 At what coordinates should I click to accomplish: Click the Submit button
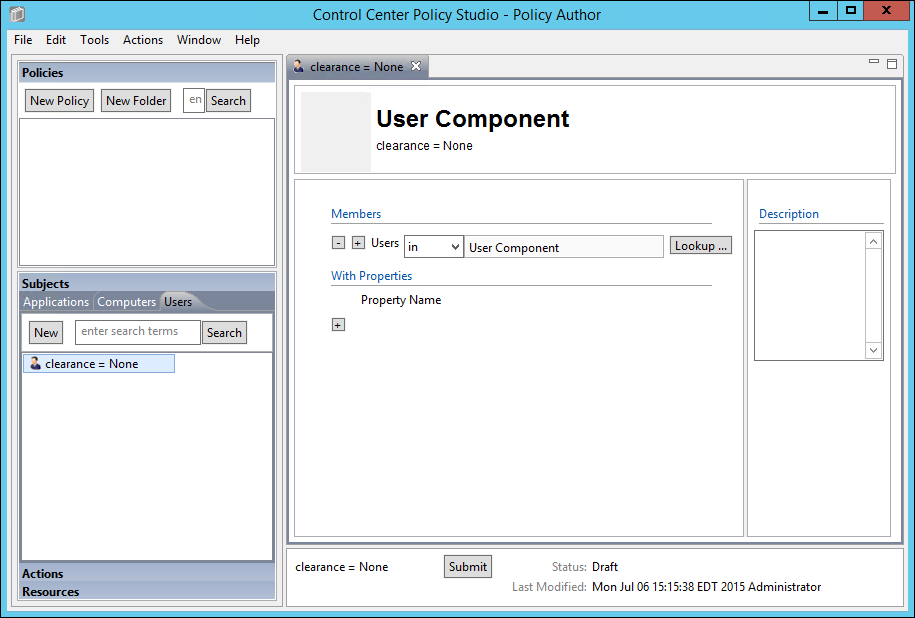click(467, 567)
